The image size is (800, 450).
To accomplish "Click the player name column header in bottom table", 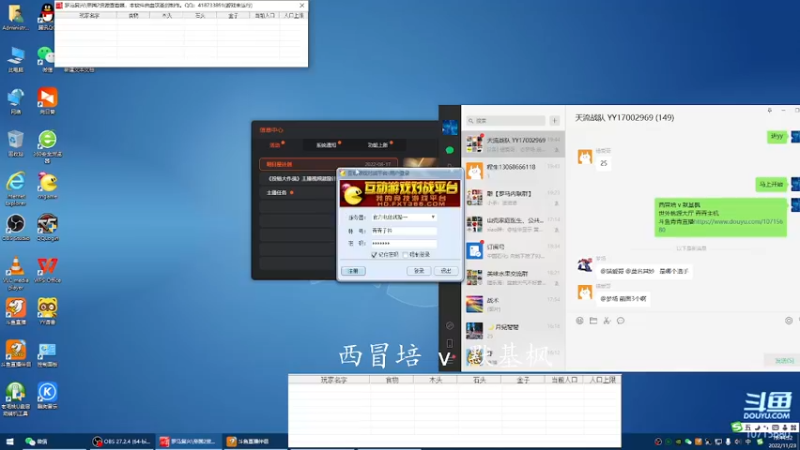I will 334,380.
